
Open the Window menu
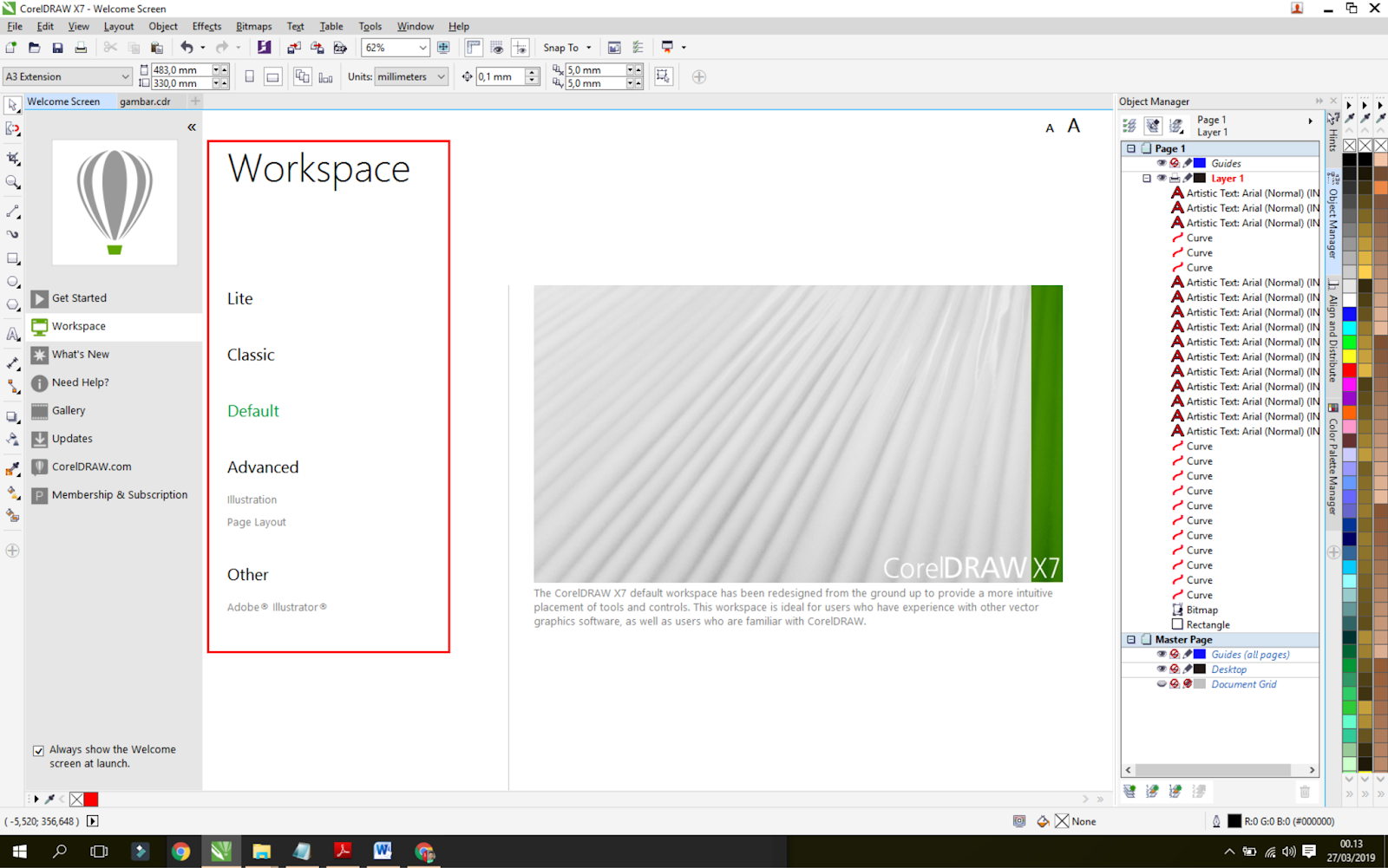pyautogui.click(x=416, y=26)
